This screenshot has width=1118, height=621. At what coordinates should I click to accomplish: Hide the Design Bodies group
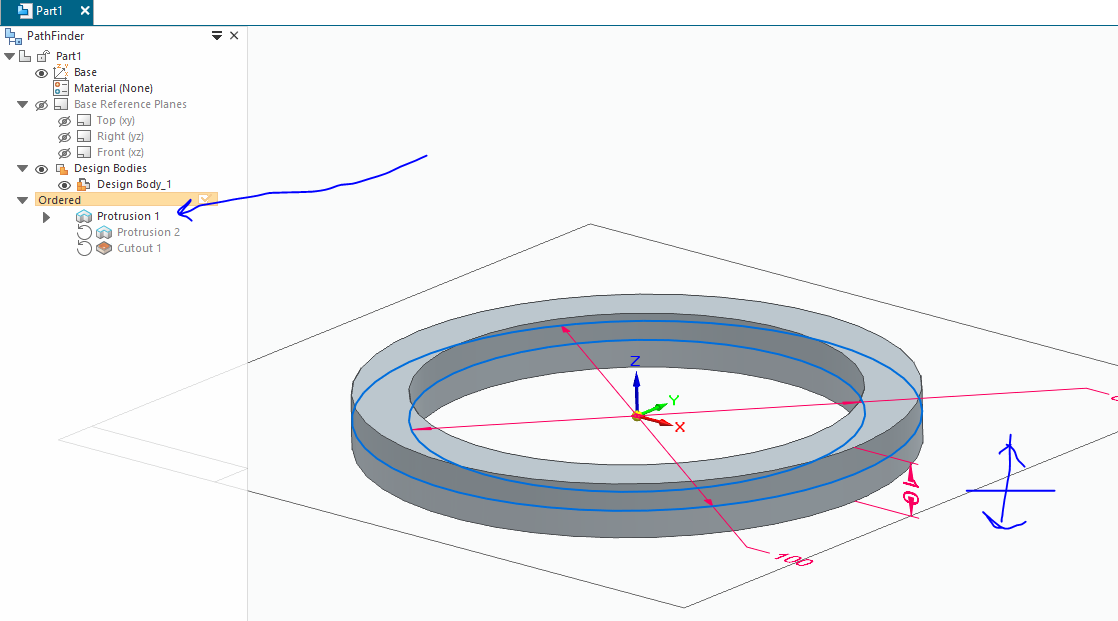(x=41, y=169)
